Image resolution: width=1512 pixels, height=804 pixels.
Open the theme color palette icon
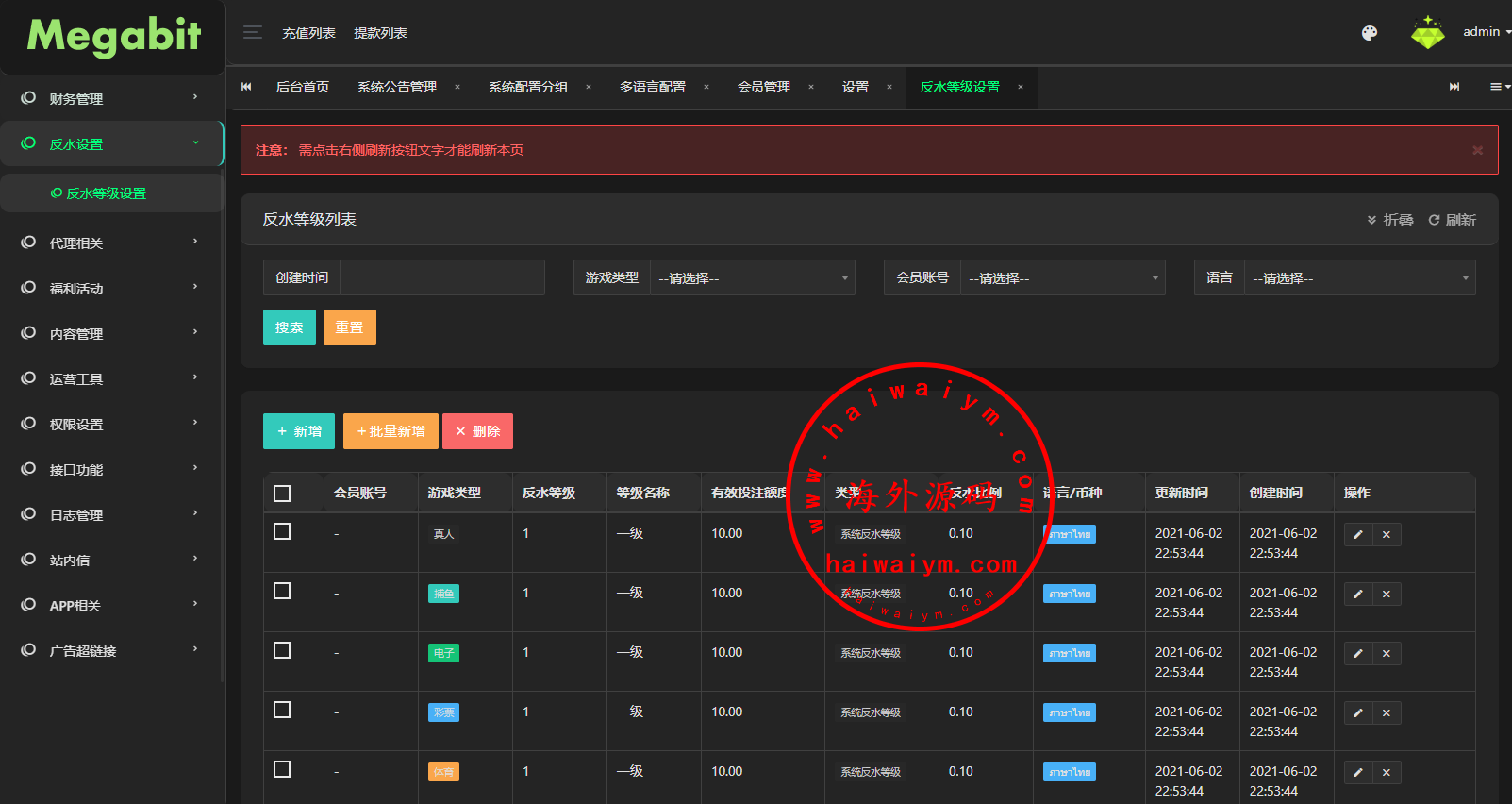1370,33
